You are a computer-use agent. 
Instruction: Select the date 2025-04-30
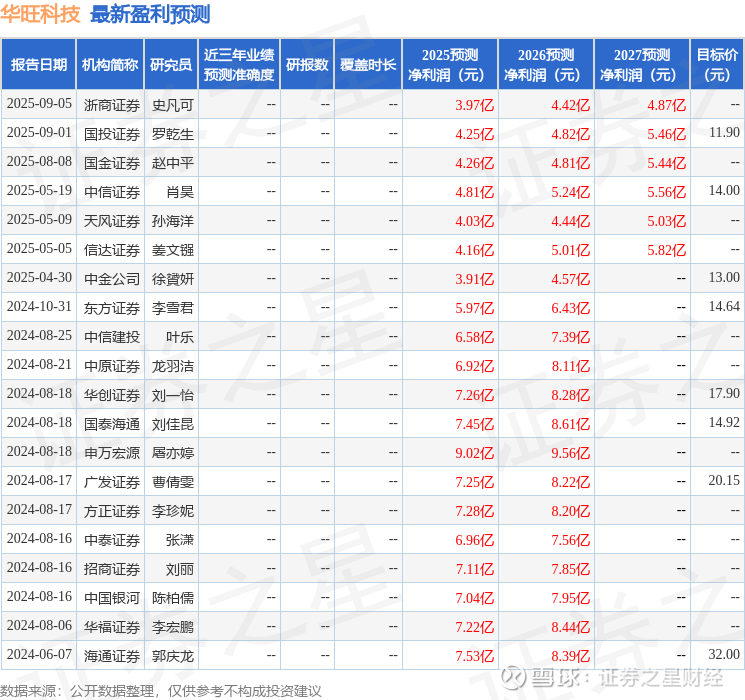(39, 278)
